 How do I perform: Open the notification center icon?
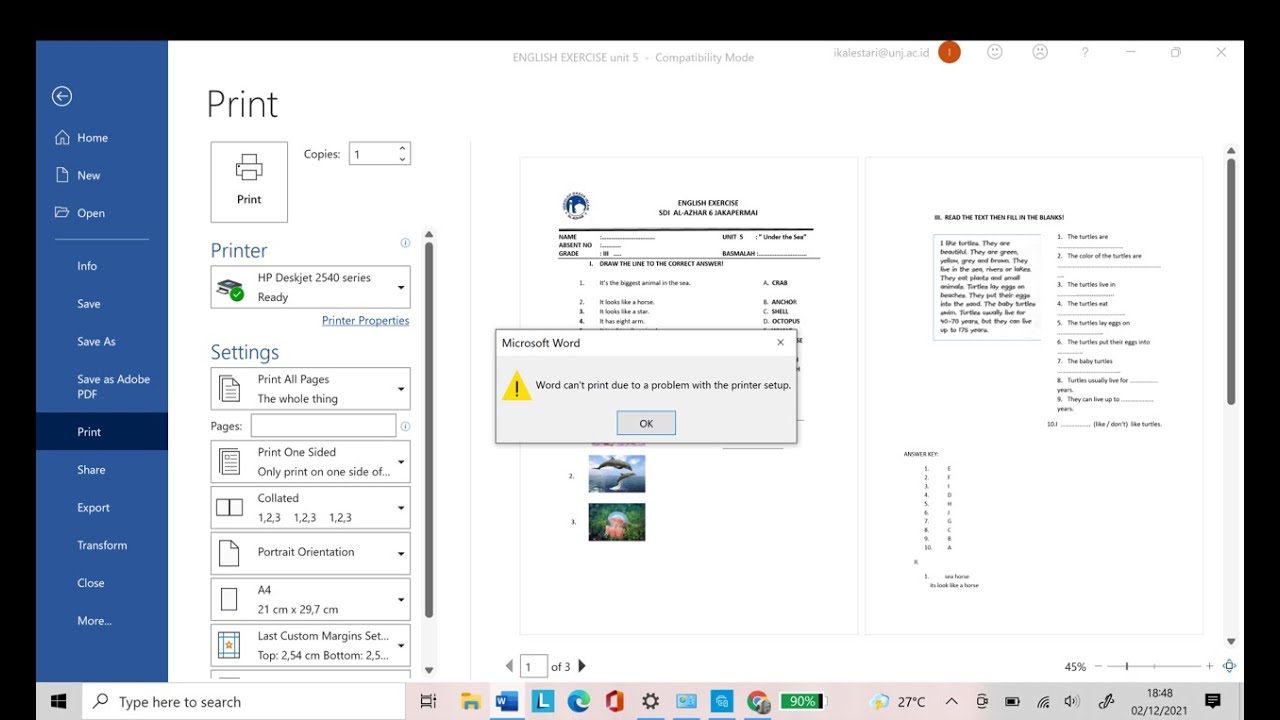(x=1213, y=702)
